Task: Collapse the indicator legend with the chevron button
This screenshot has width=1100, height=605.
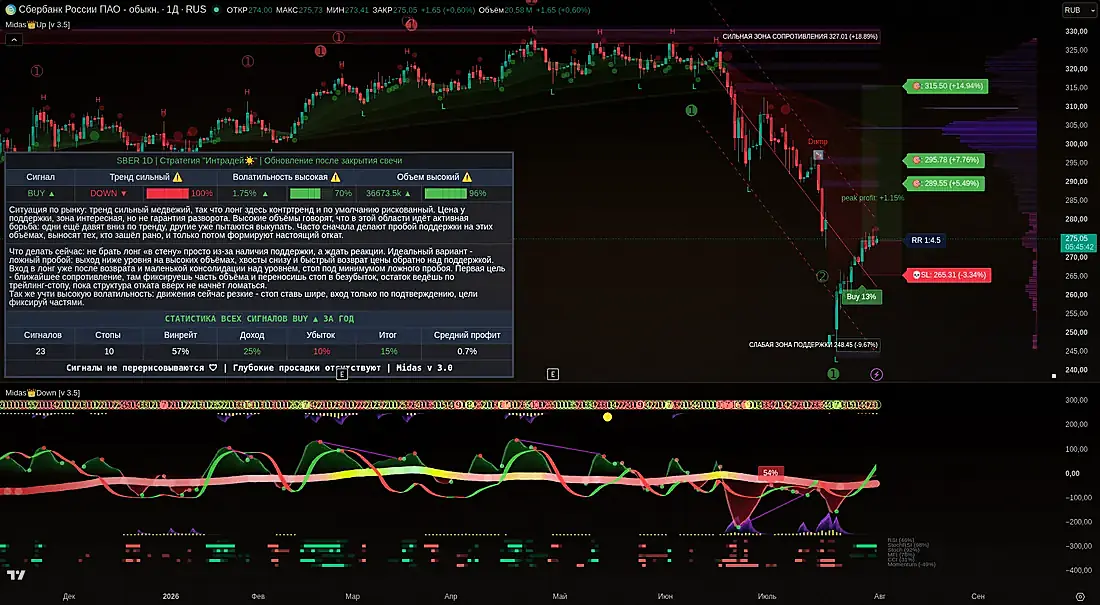Action: point(14,39)
